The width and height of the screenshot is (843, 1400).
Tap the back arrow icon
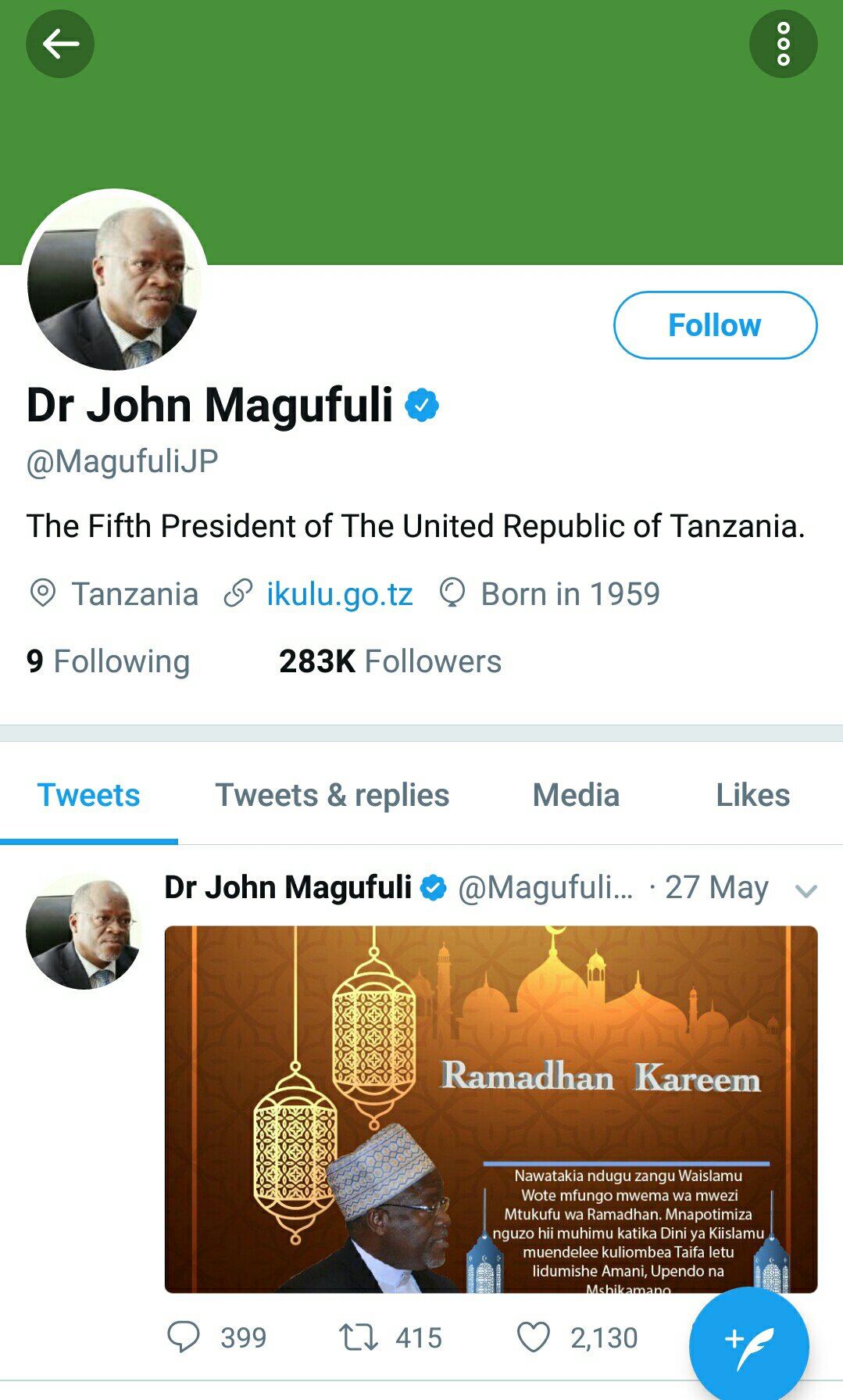60,44
